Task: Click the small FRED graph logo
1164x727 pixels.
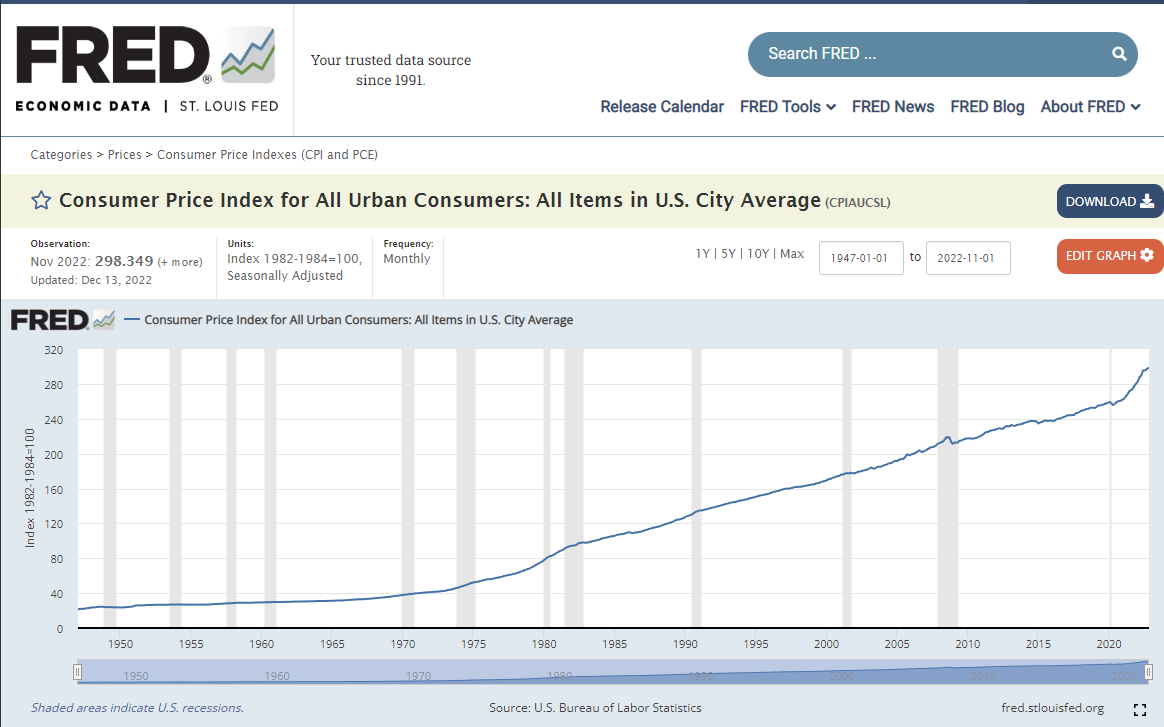Action: [62, 320]
